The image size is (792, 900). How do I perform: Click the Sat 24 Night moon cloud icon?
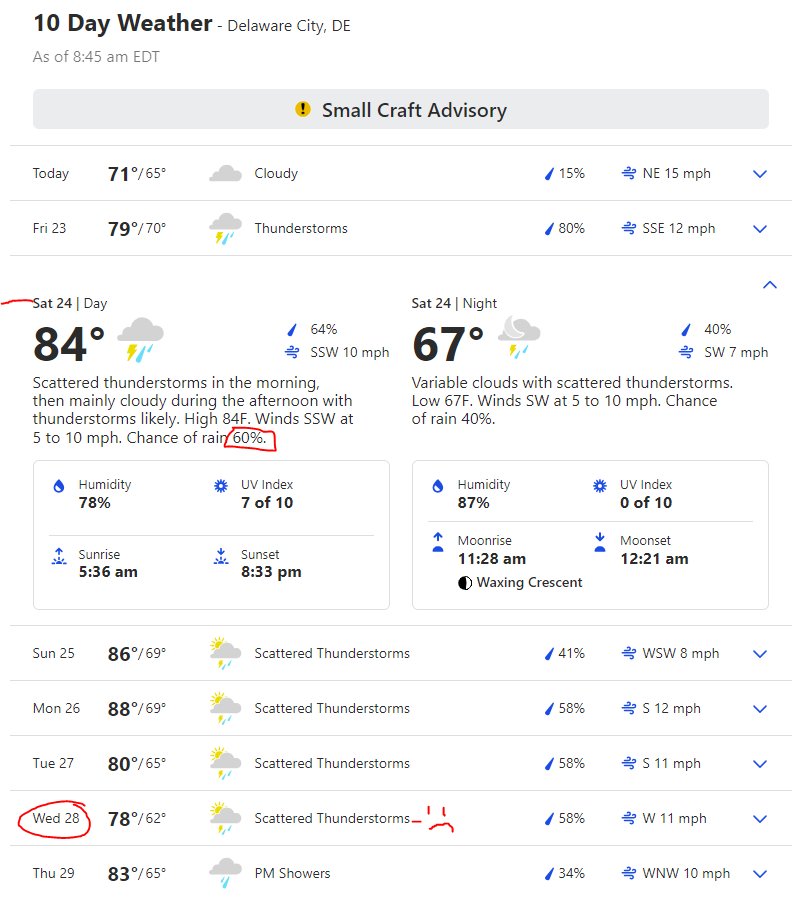(519, 338)
